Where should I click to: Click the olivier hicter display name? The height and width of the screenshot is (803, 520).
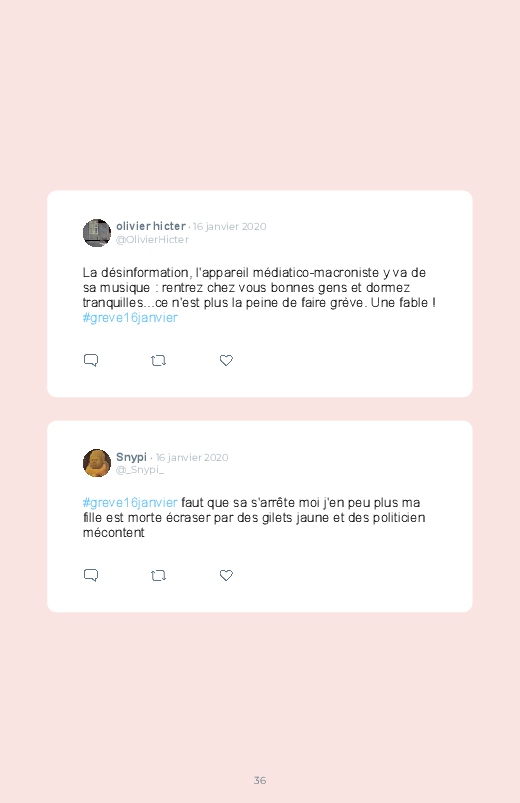click(151, 226)
